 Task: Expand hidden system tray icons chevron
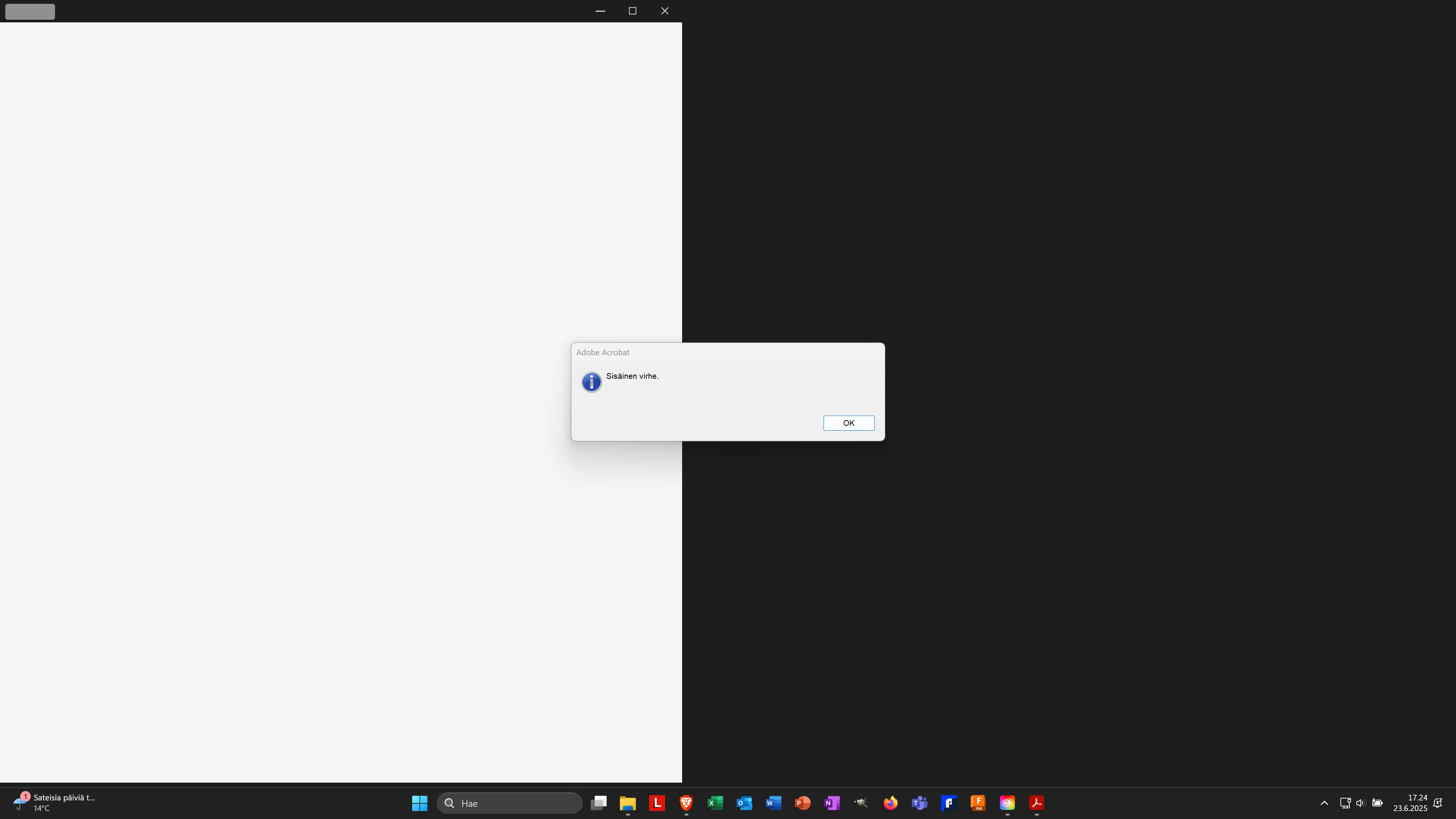click(x=1324, y=803)
